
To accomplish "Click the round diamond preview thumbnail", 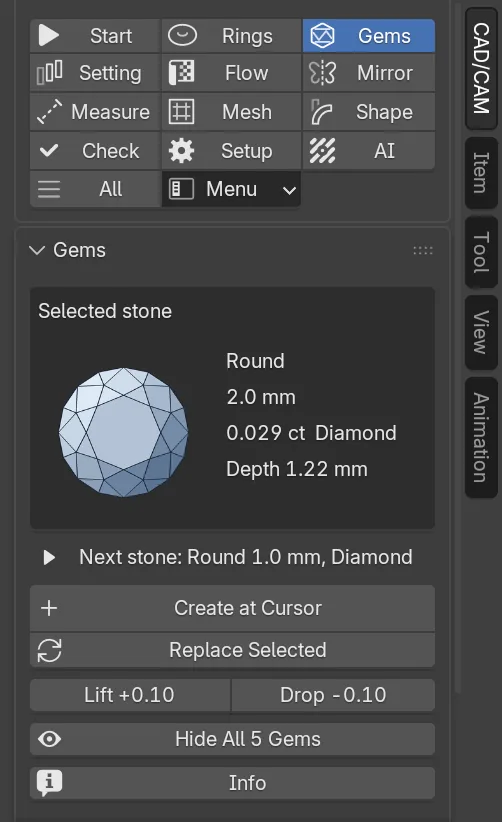I will click(x=124, y=432).
